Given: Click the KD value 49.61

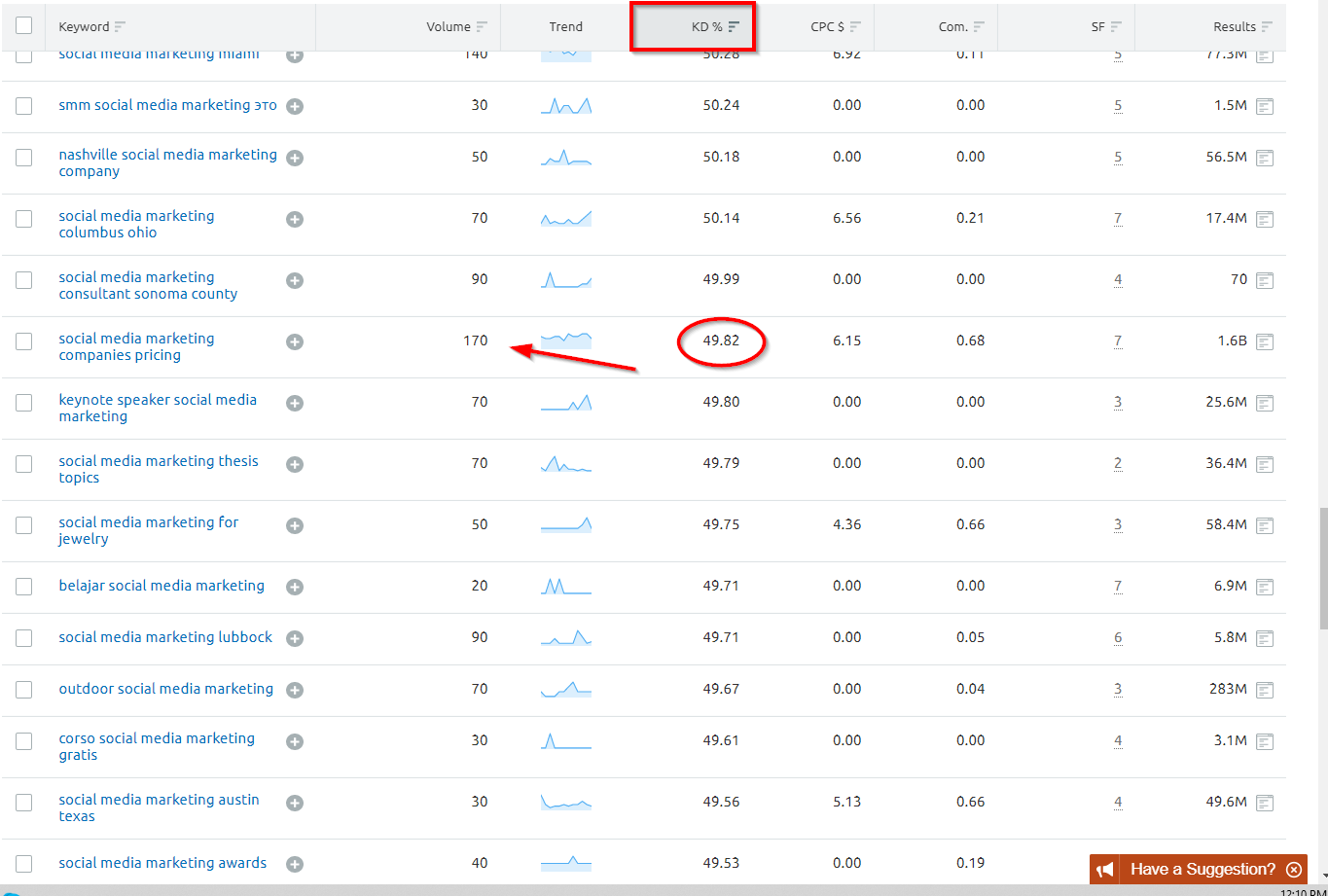Looking at the screenshot, I should pyautogui.click(x=721, y=741).
